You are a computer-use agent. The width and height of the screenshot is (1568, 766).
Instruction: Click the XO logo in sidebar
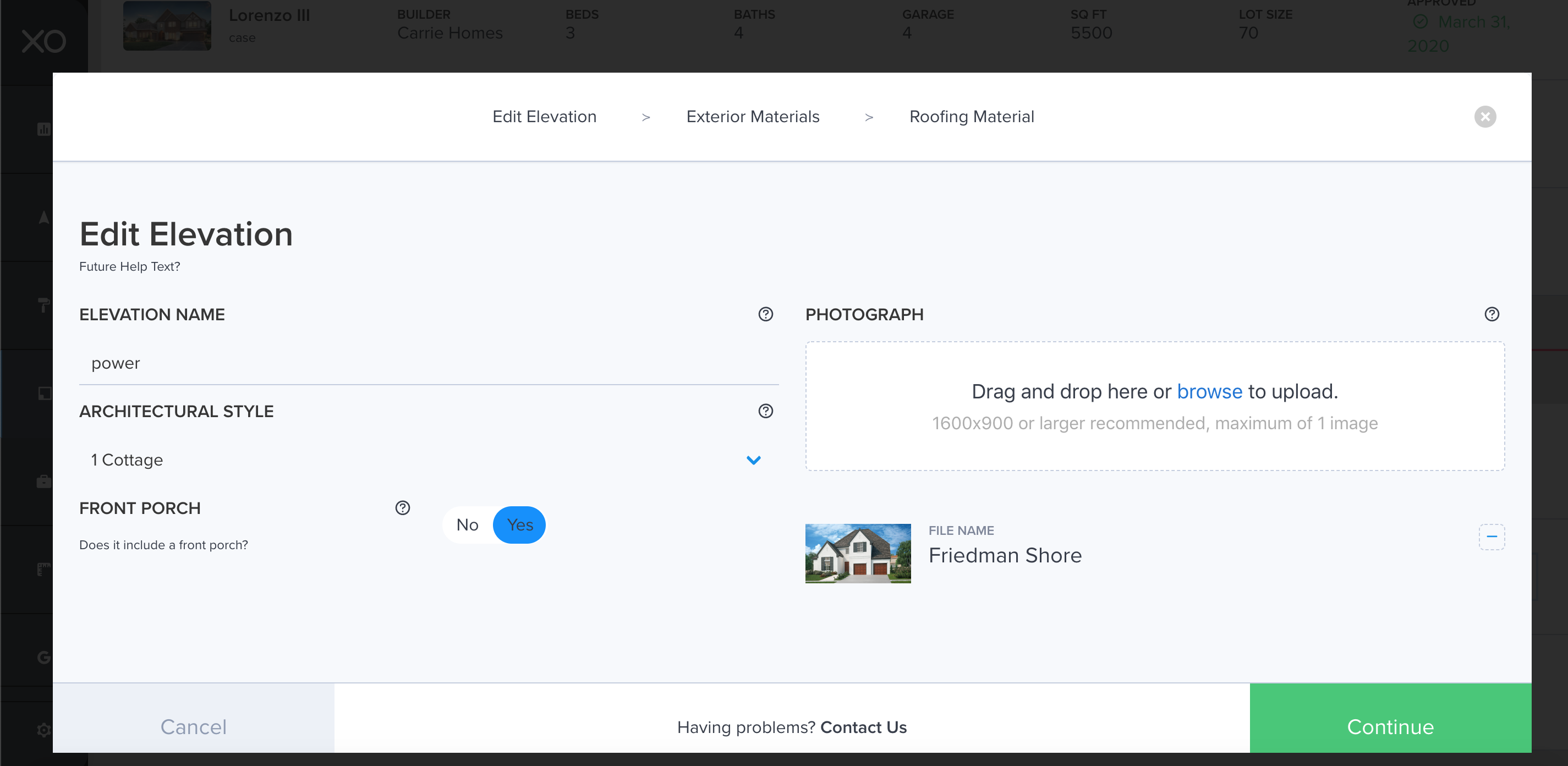point(44,41)
